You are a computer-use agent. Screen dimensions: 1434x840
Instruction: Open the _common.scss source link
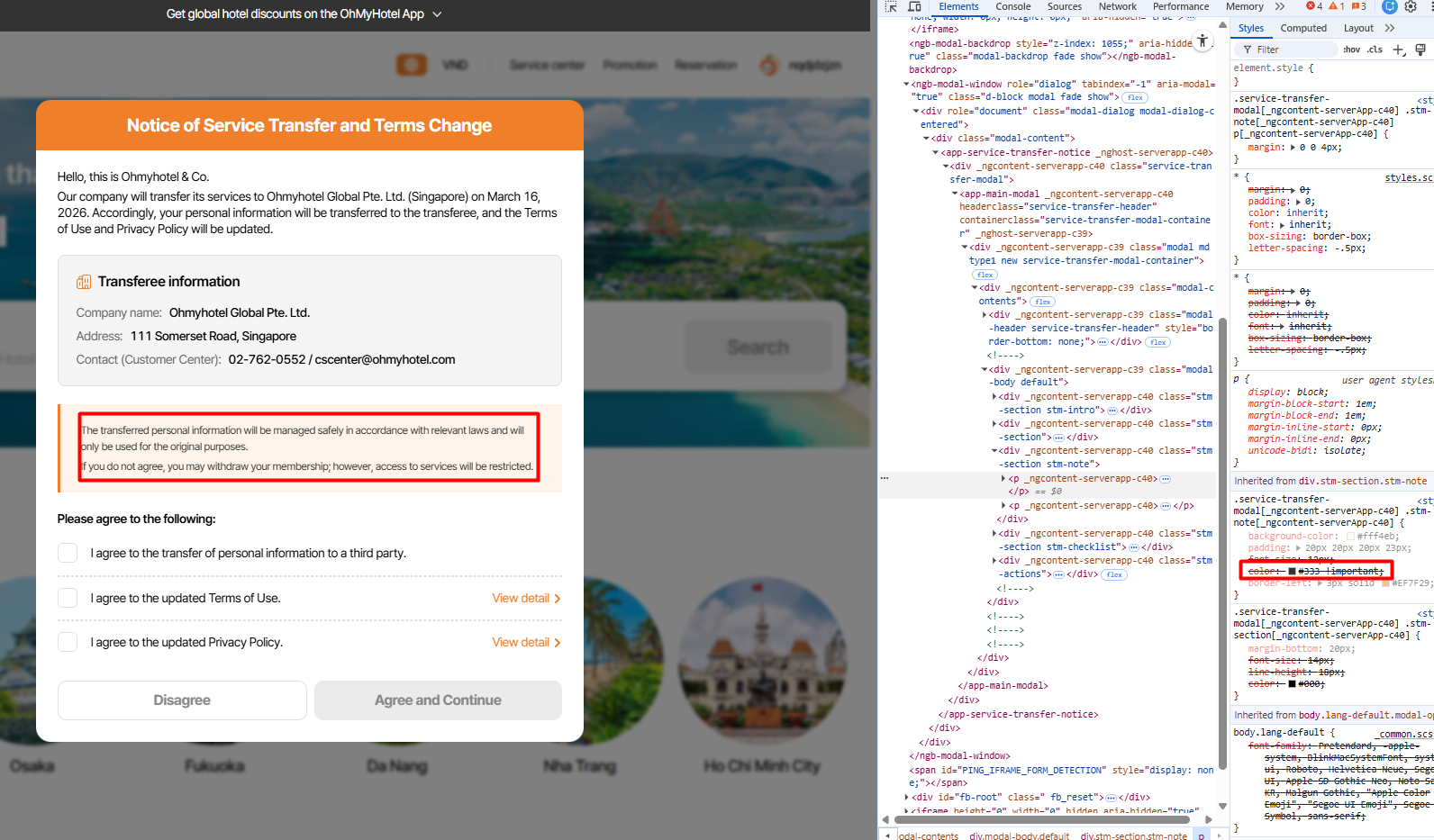1404,734
